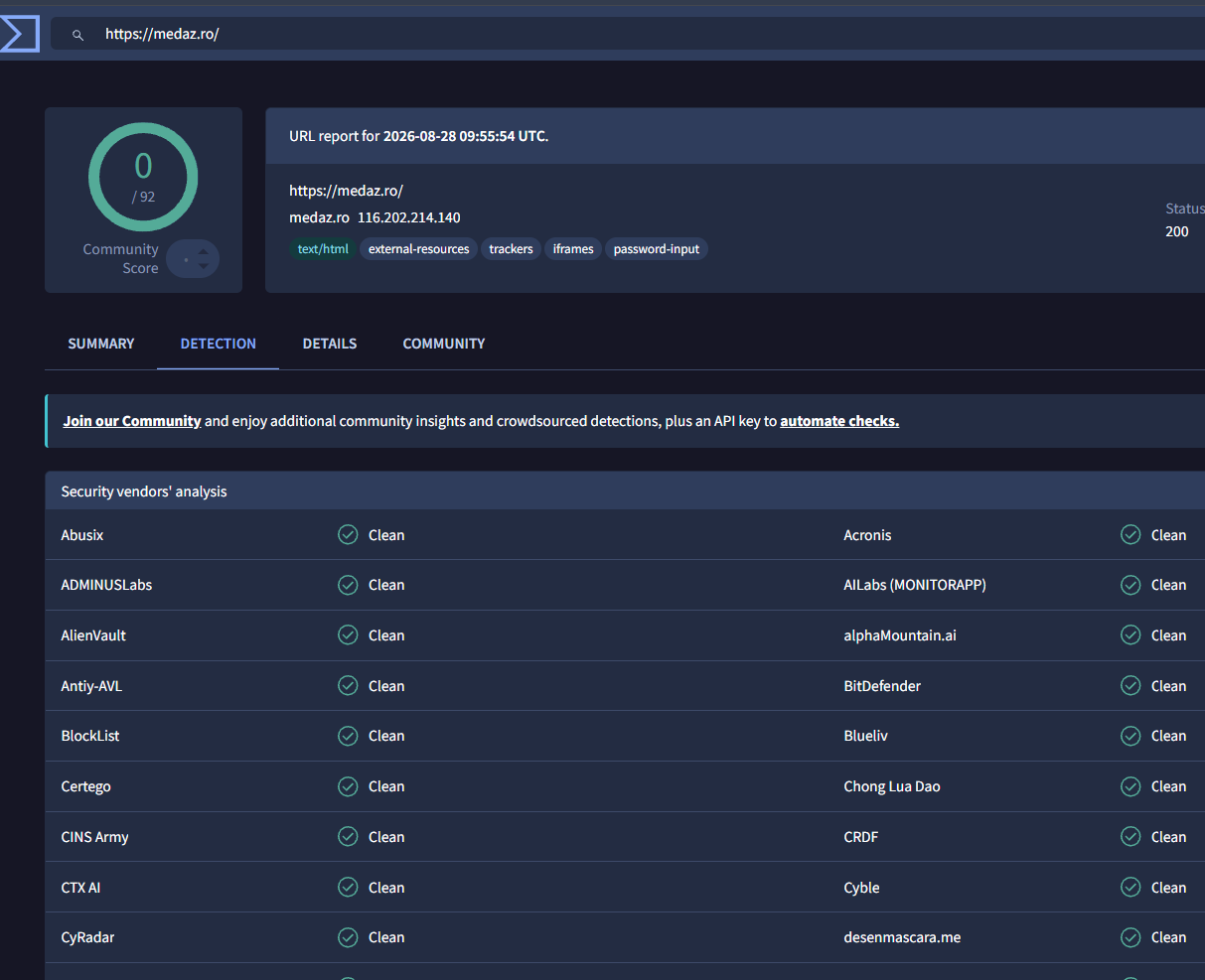Screen dimensions: 1205x980
Task: Switch to the SUMMARY tab
Action: pos(101,344)
